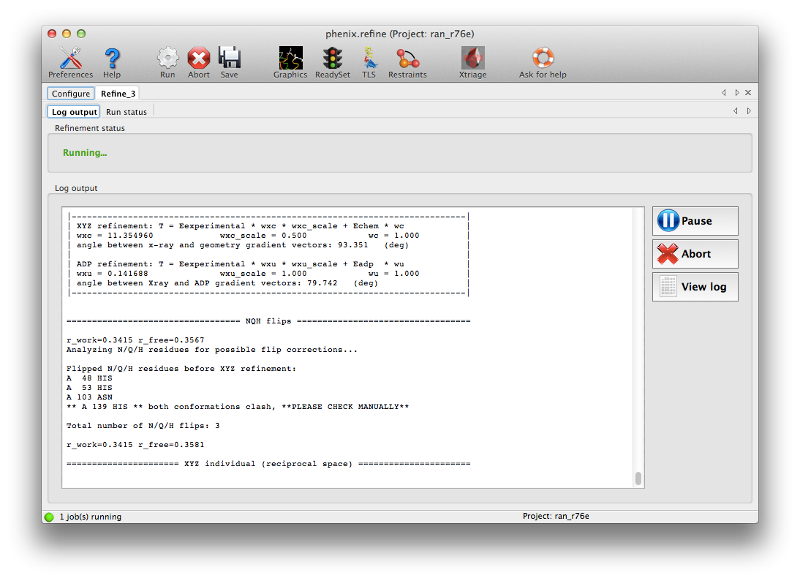Open the Restraints editor
This screenshot has width=800, height=581.
click(x=407, y=60)
